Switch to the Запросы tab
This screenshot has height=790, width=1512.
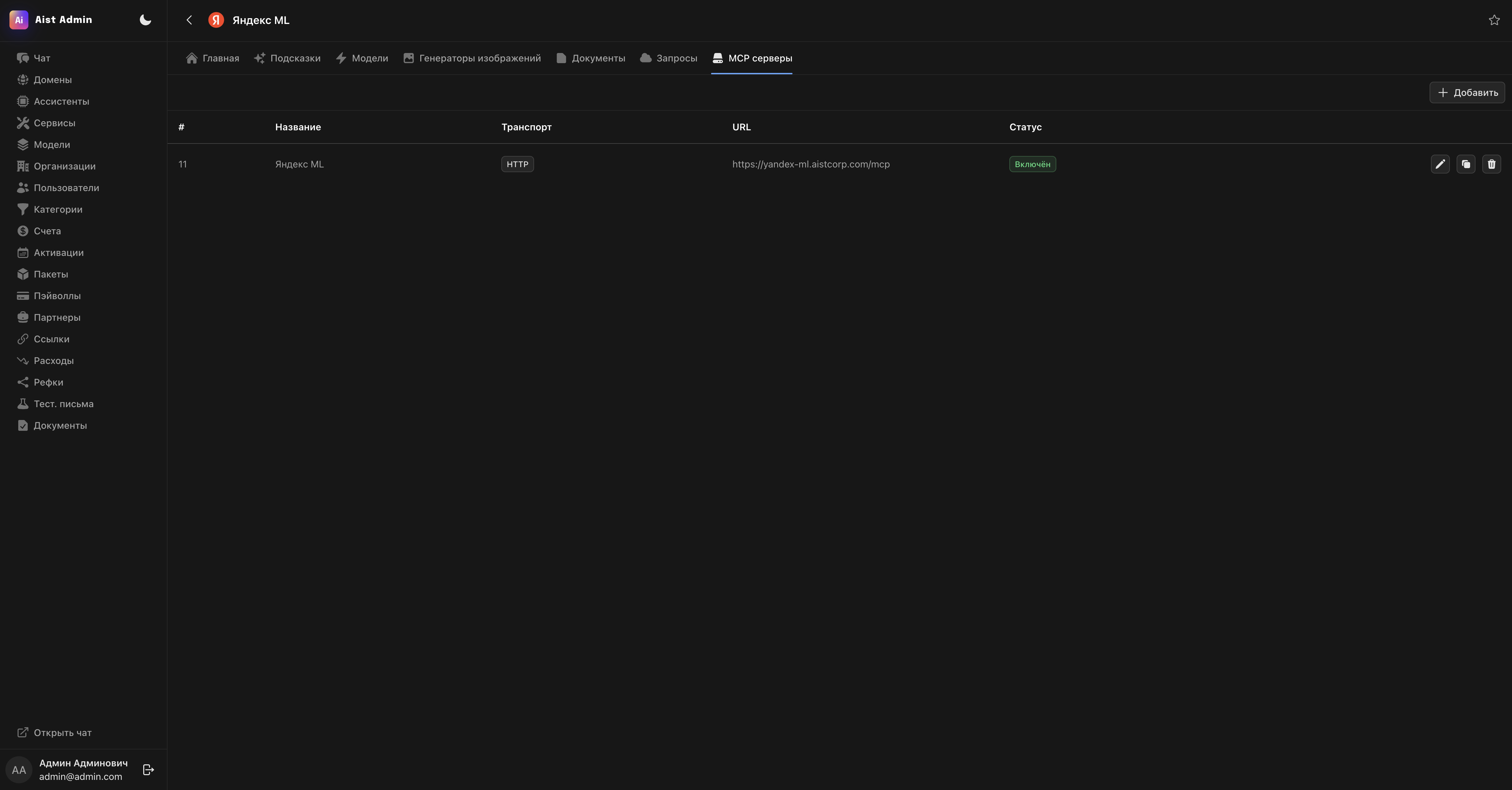669,58
